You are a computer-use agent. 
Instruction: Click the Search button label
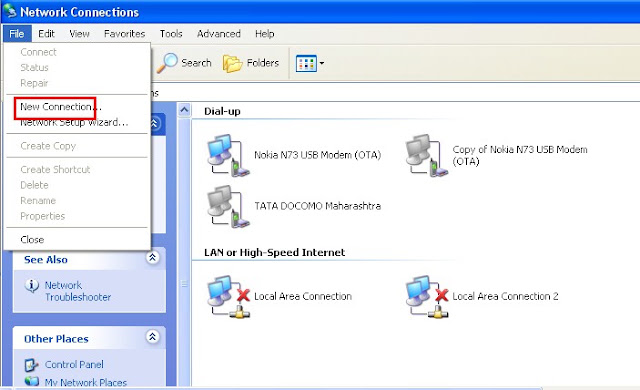click(196, 63)
